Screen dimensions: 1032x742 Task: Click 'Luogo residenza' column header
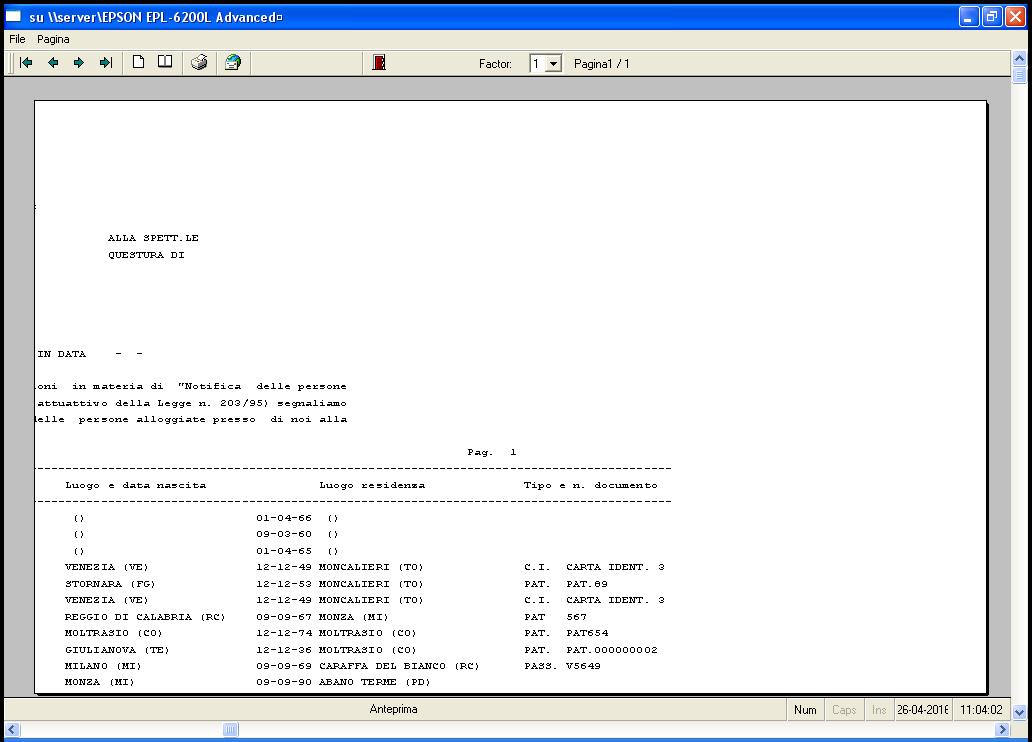pyautogui.click(x=373, y=485)
